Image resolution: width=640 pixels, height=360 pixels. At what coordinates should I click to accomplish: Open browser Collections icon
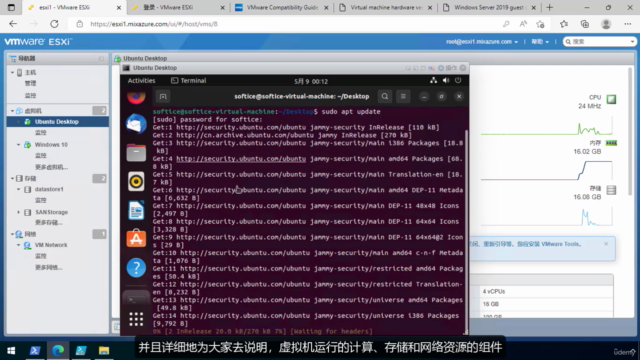click(584, 24)
